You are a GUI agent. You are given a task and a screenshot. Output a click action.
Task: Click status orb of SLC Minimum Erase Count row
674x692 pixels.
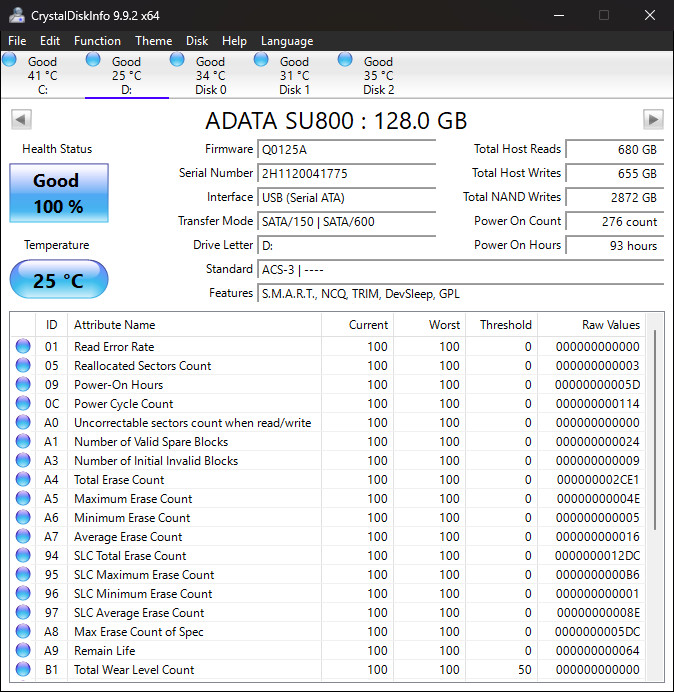click(x=23, y=593)
